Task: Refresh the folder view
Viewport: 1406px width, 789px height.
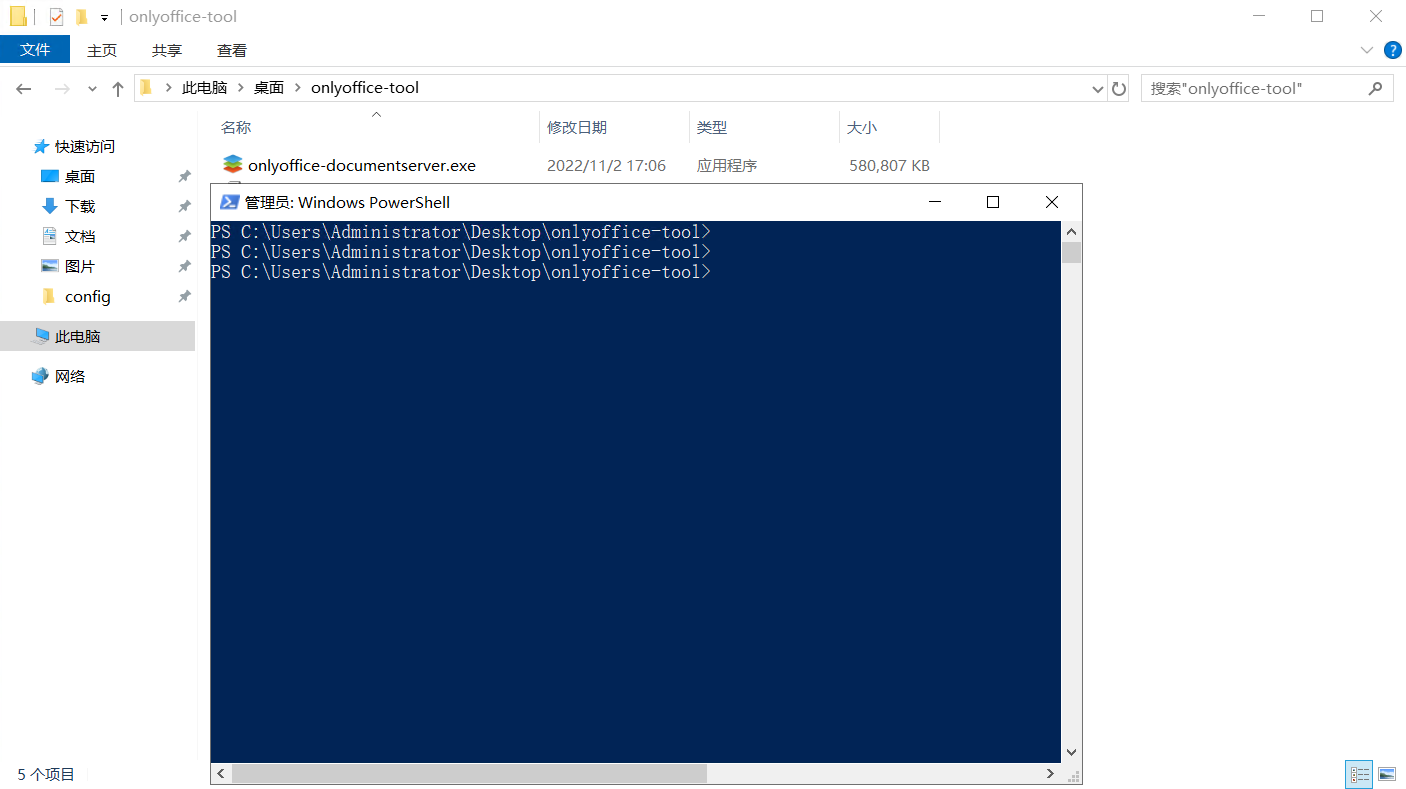Action: tap(1119, 89)
